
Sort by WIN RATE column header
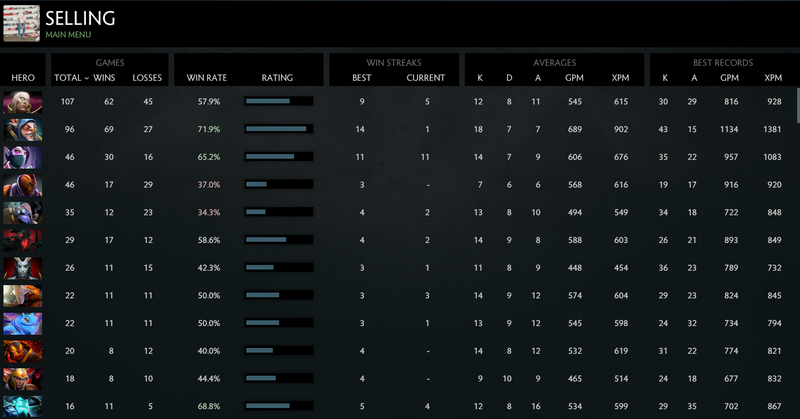click(208, 77)
